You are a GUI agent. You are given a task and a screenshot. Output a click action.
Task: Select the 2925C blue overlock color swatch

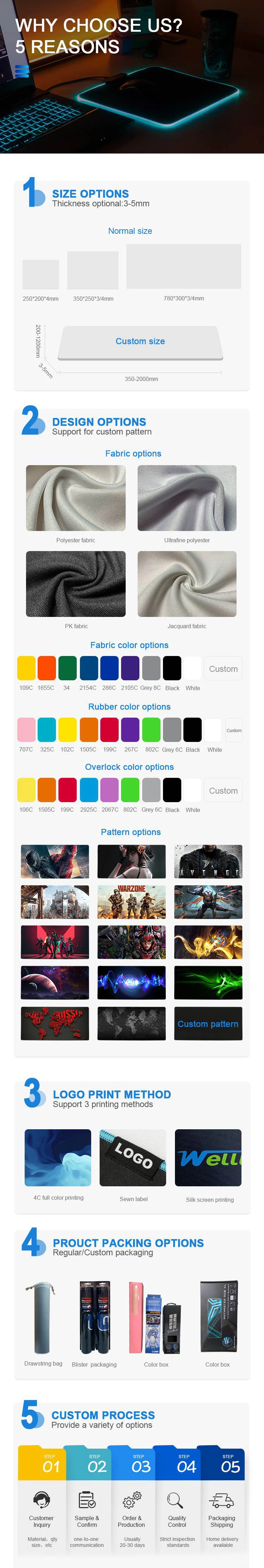89,789
